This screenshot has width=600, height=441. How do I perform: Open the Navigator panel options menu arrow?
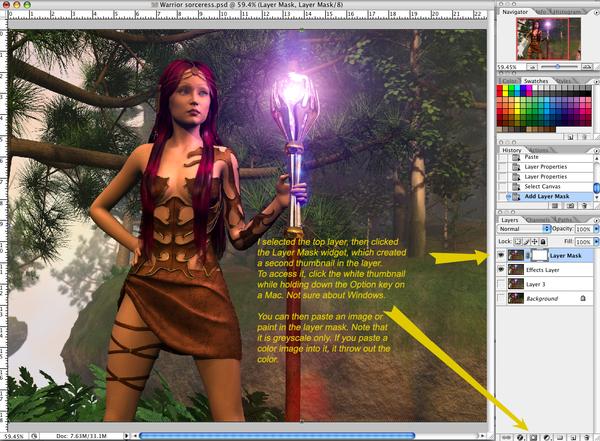click(596, 12)
